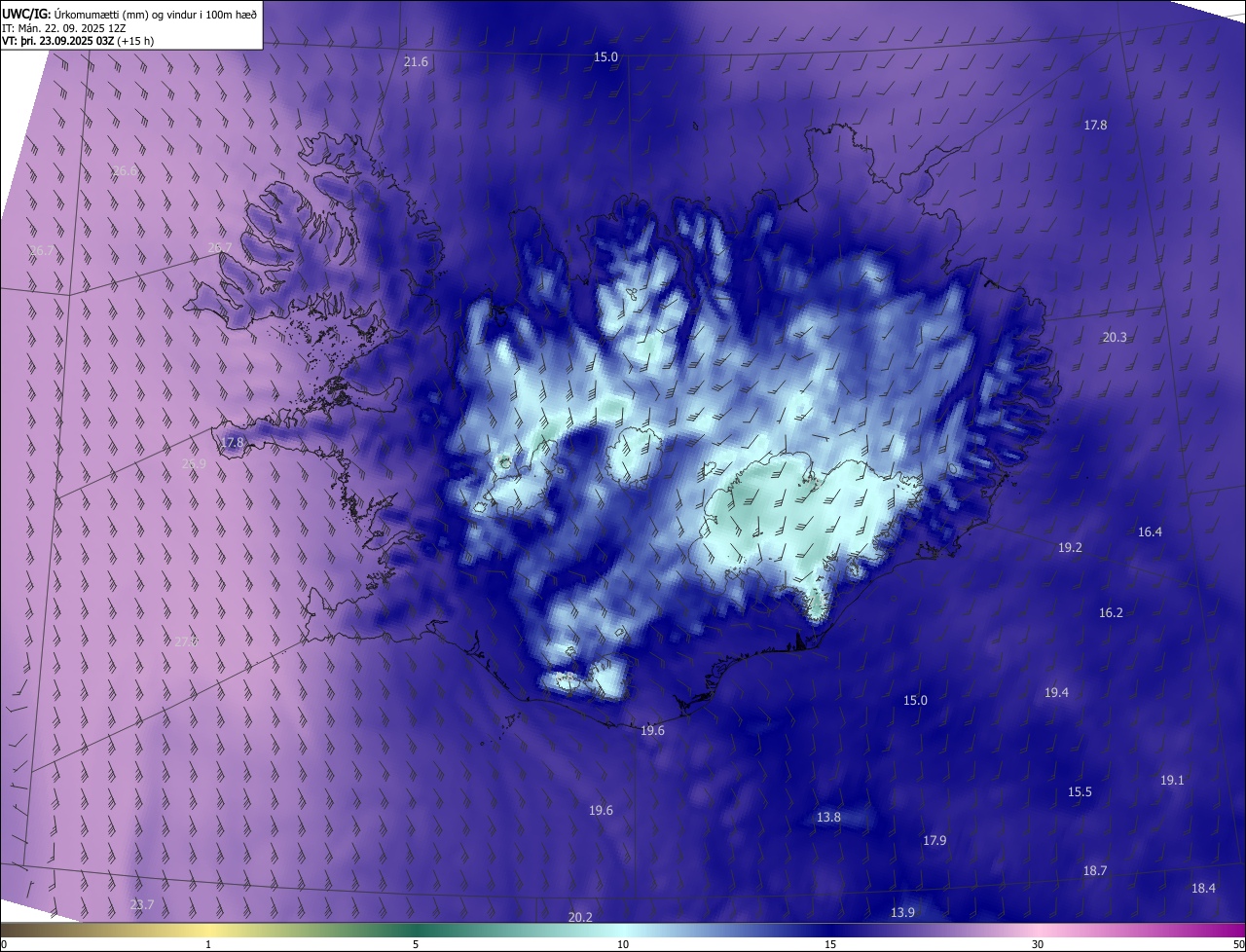Click the wind value 18.7

(x=1095, y=870)
